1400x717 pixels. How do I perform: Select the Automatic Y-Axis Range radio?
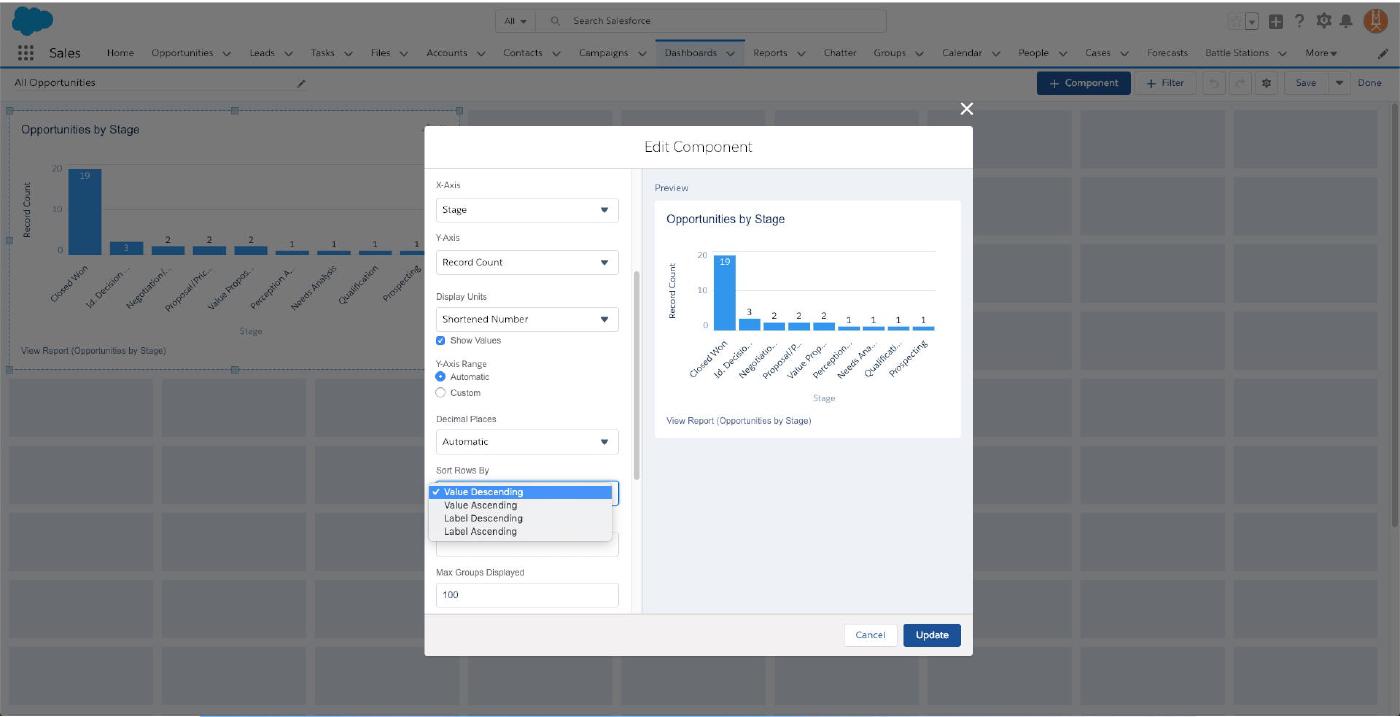(x=441, y=377)
